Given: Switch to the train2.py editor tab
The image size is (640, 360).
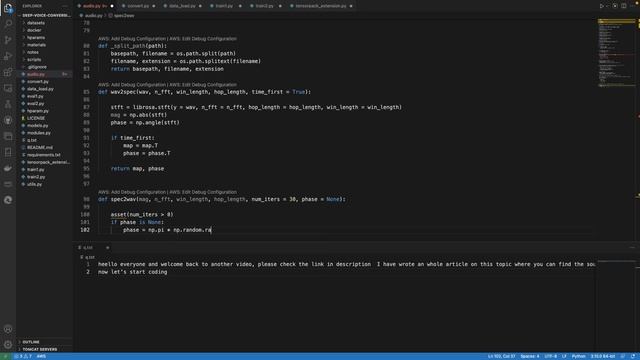Looking at the screenshot, I should [264, 6].
